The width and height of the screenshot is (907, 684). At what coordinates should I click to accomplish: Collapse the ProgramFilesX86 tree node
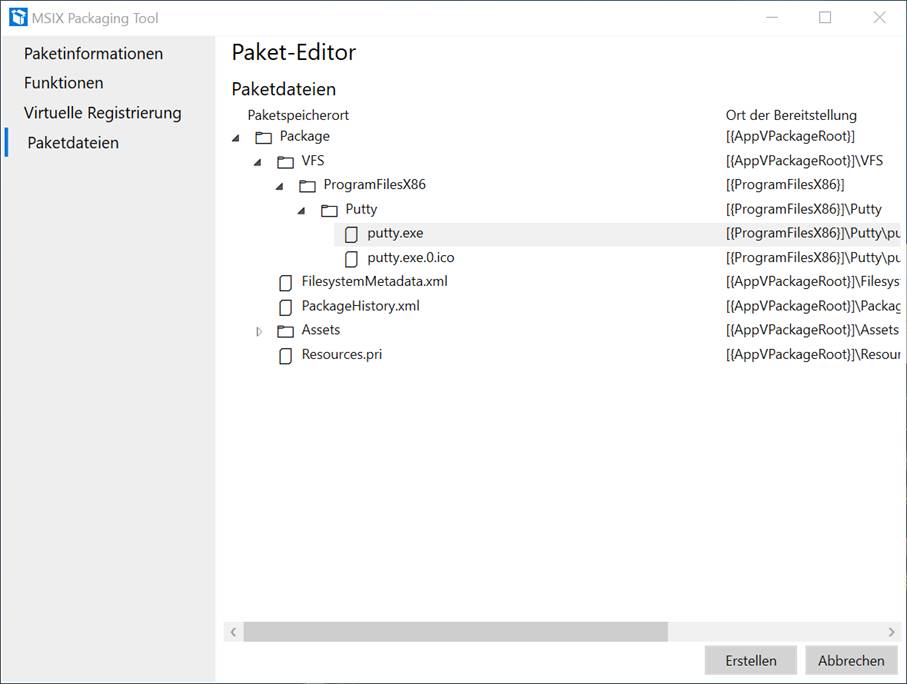[x=280, y=186]
